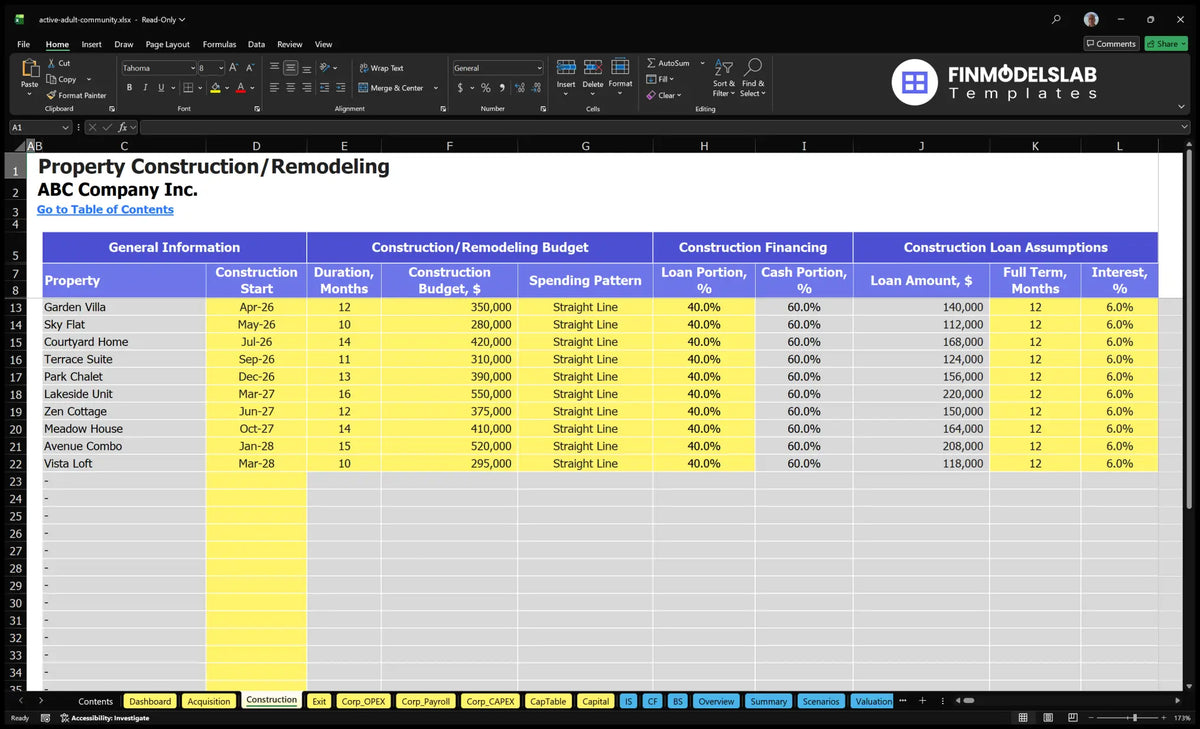Screen dimensions: 1200x729
Task: Click the title bar search icon
Action: (1057, 19)
